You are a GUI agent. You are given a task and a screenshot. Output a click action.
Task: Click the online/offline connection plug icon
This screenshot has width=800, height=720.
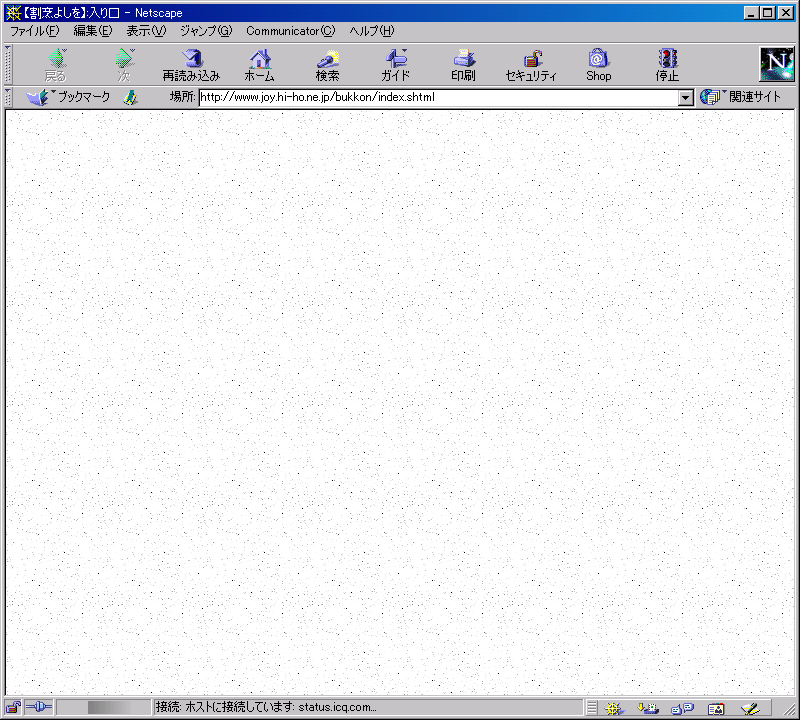(39, 707)
